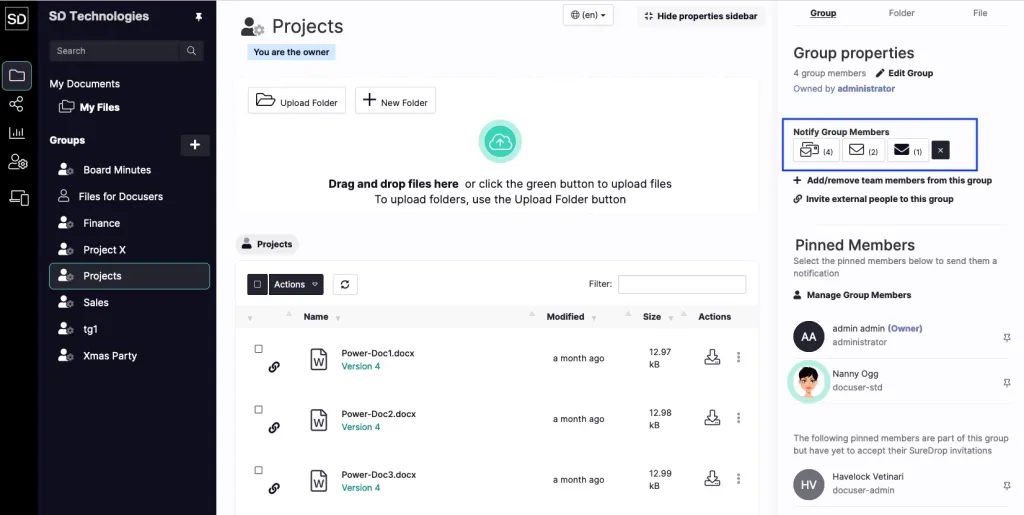Click the New Folder button
Image resolution: width=1024 pixels, height=515 pixels.
pos(395,101)
